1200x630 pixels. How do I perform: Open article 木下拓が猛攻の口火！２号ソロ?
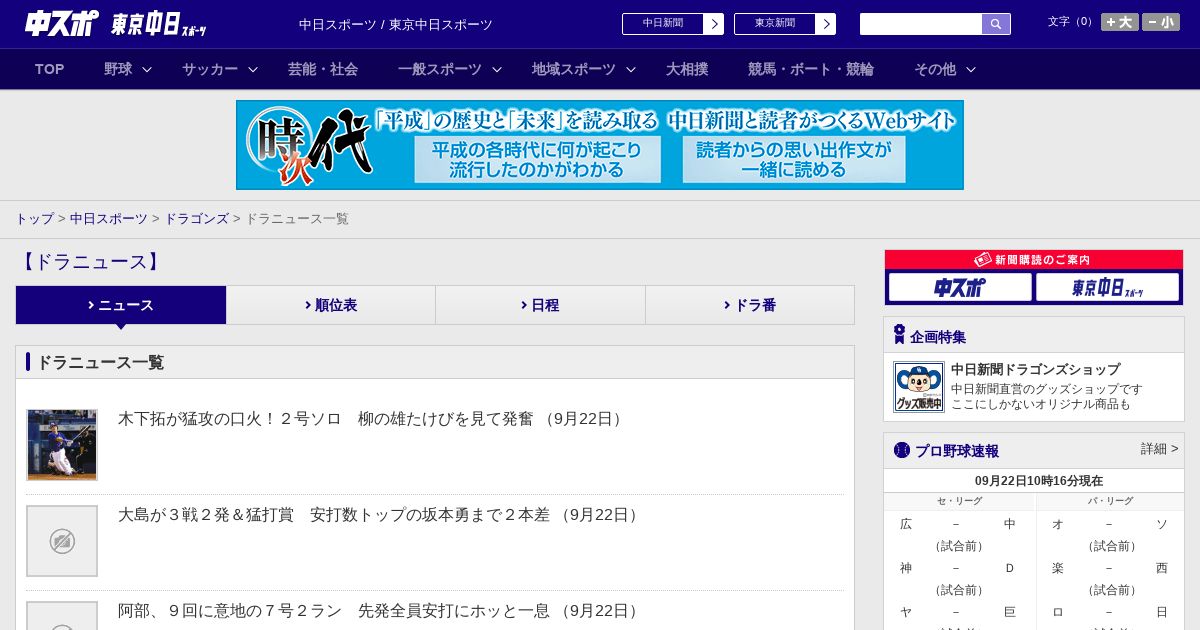(x=371, y=419)
